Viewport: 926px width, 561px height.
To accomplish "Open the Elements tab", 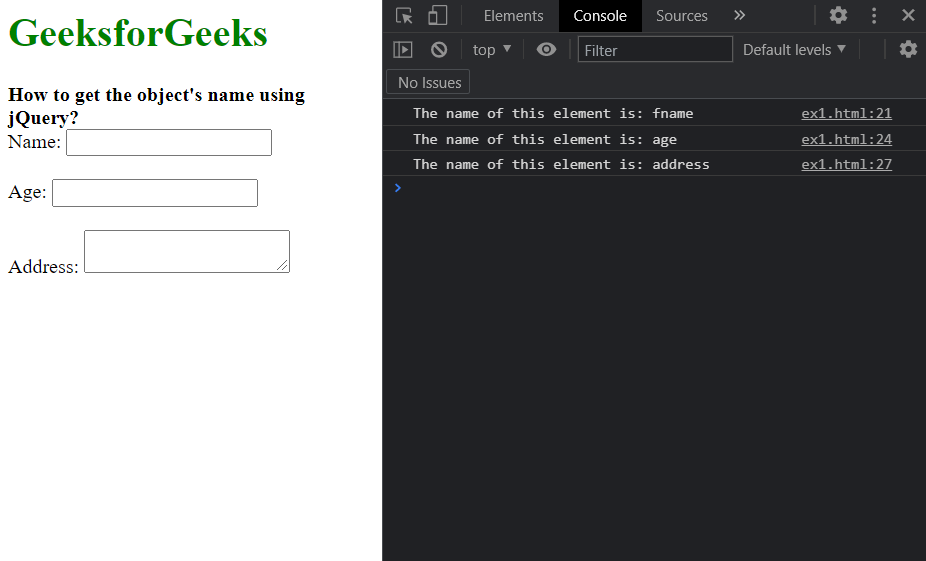I will (513, 16).
